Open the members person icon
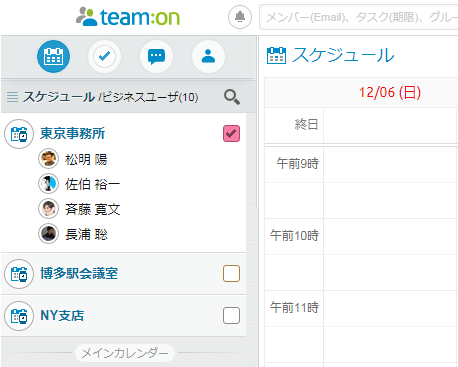The width and height of the screenshot is (458, 367). tap(208, 56)
